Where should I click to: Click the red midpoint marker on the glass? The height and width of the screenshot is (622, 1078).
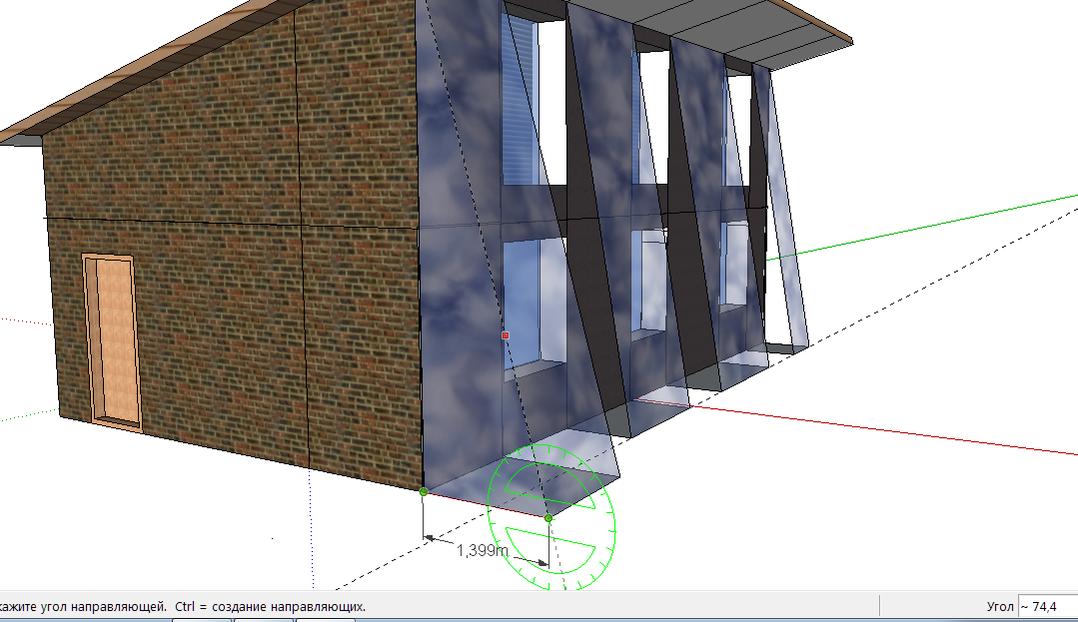pyautogui.click(x=505, y=335)
